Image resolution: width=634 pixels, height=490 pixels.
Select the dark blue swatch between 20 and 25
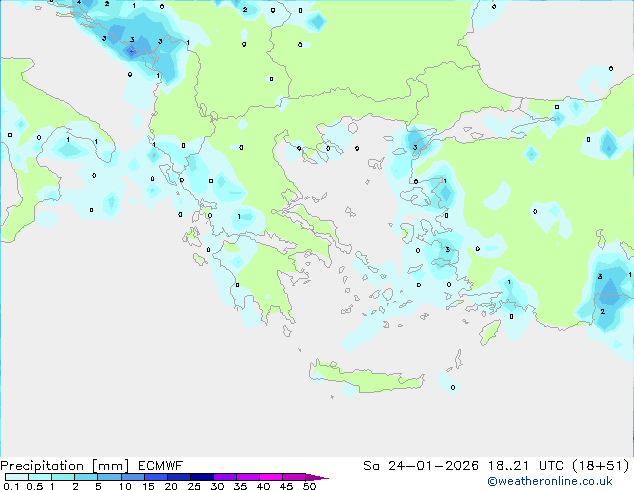(x=182, y=478)
